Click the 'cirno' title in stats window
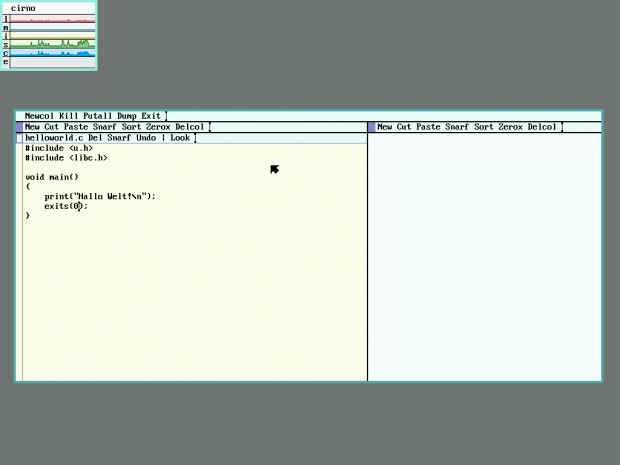The image size is (620, 465). click(x=23, y=8)
